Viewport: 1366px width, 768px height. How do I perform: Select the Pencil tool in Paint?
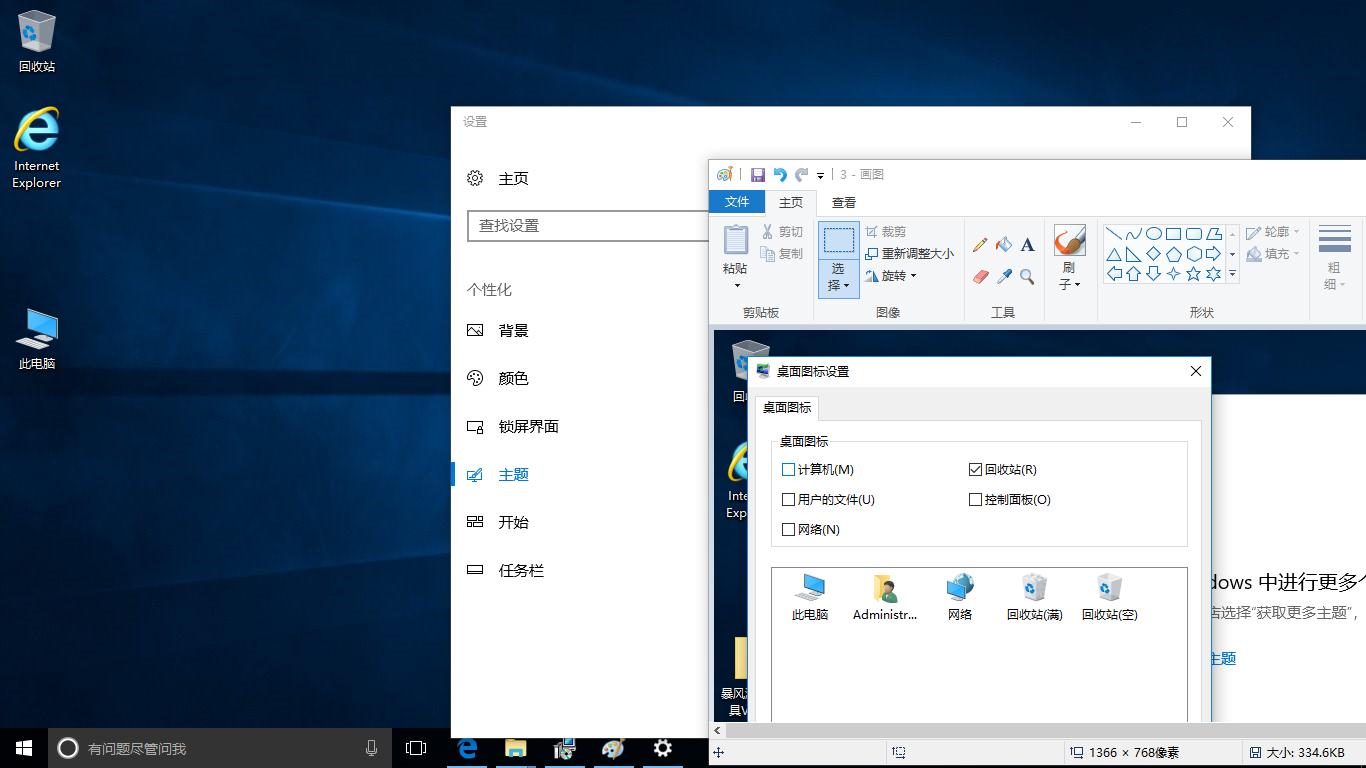click(979, 243)
